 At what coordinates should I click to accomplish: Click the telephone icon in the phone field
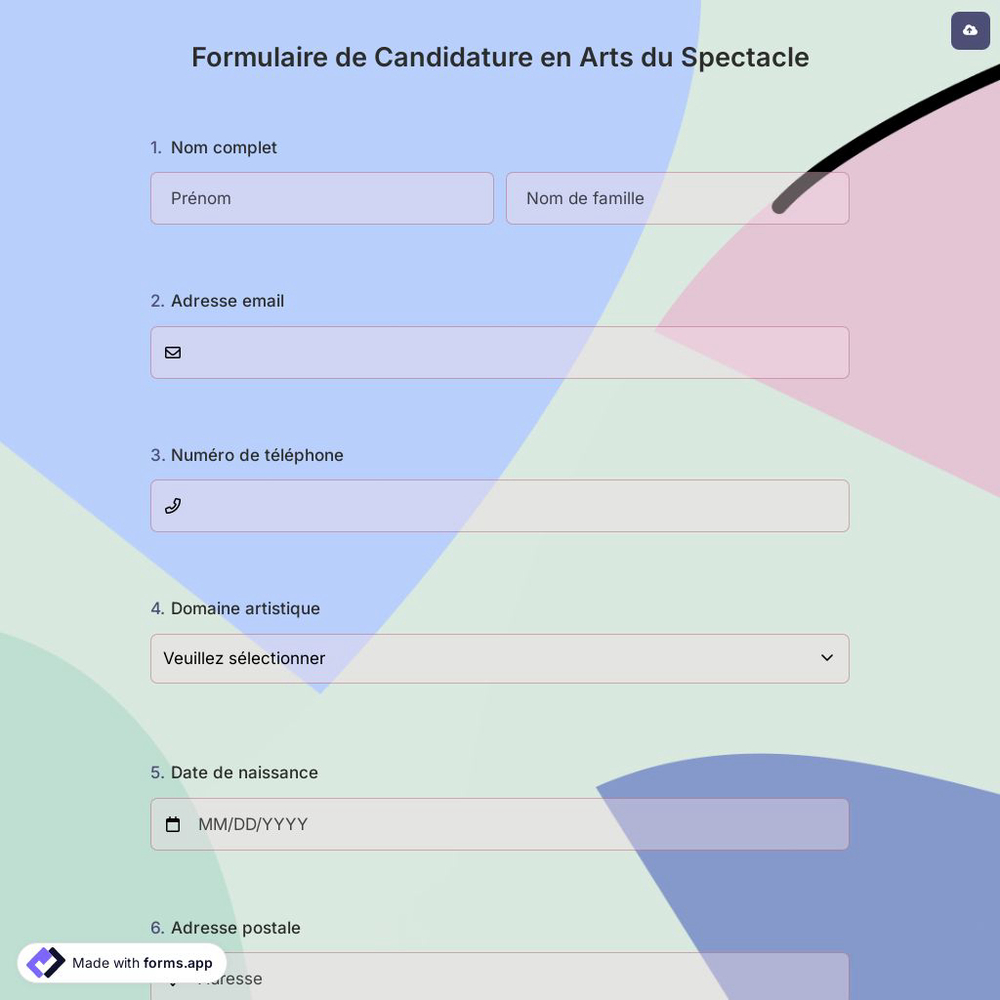click(x=173, y=505)
